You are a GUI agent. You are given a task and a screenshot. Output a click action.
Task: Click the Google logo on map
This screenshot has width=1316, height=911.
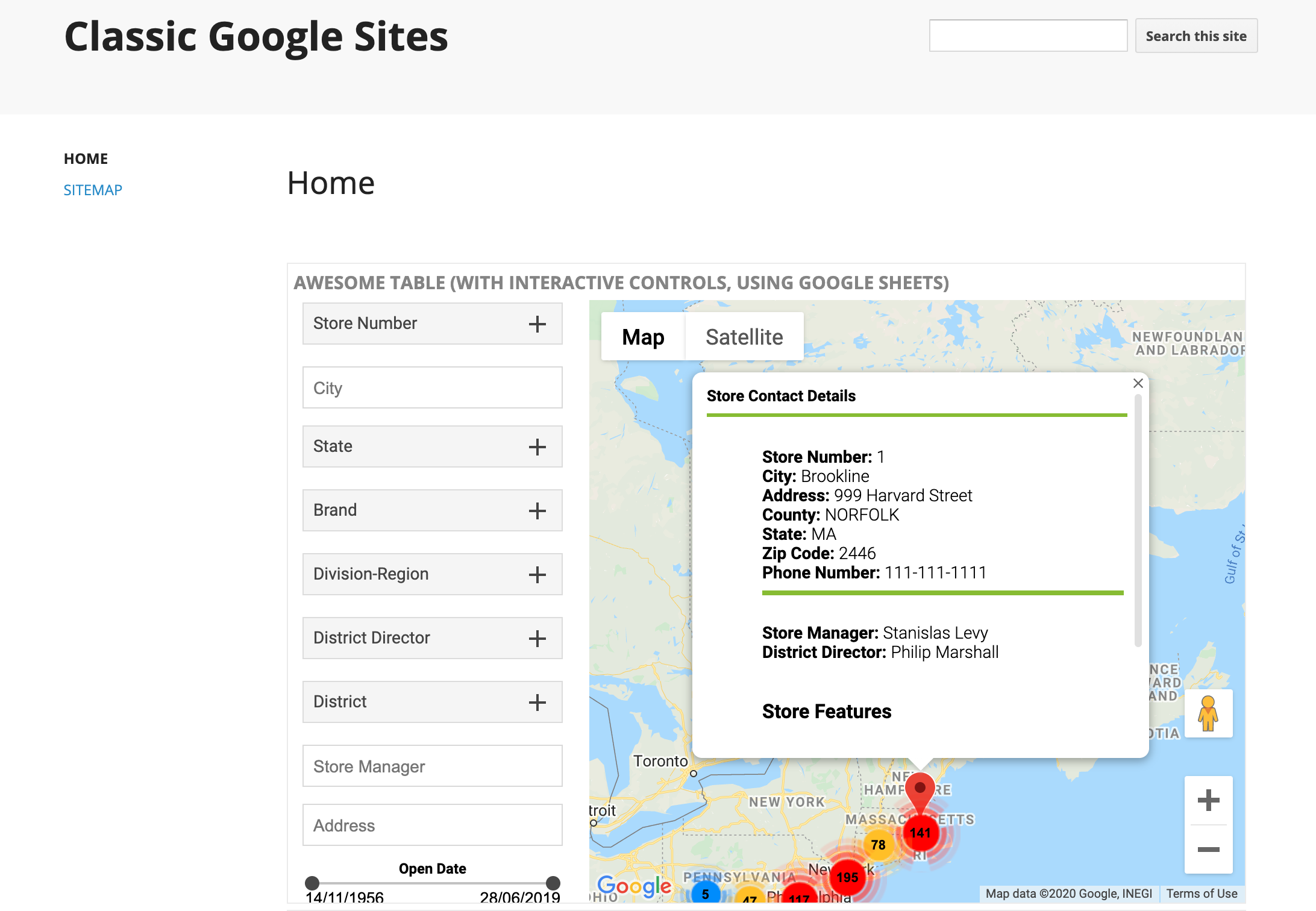coord(634,886)
